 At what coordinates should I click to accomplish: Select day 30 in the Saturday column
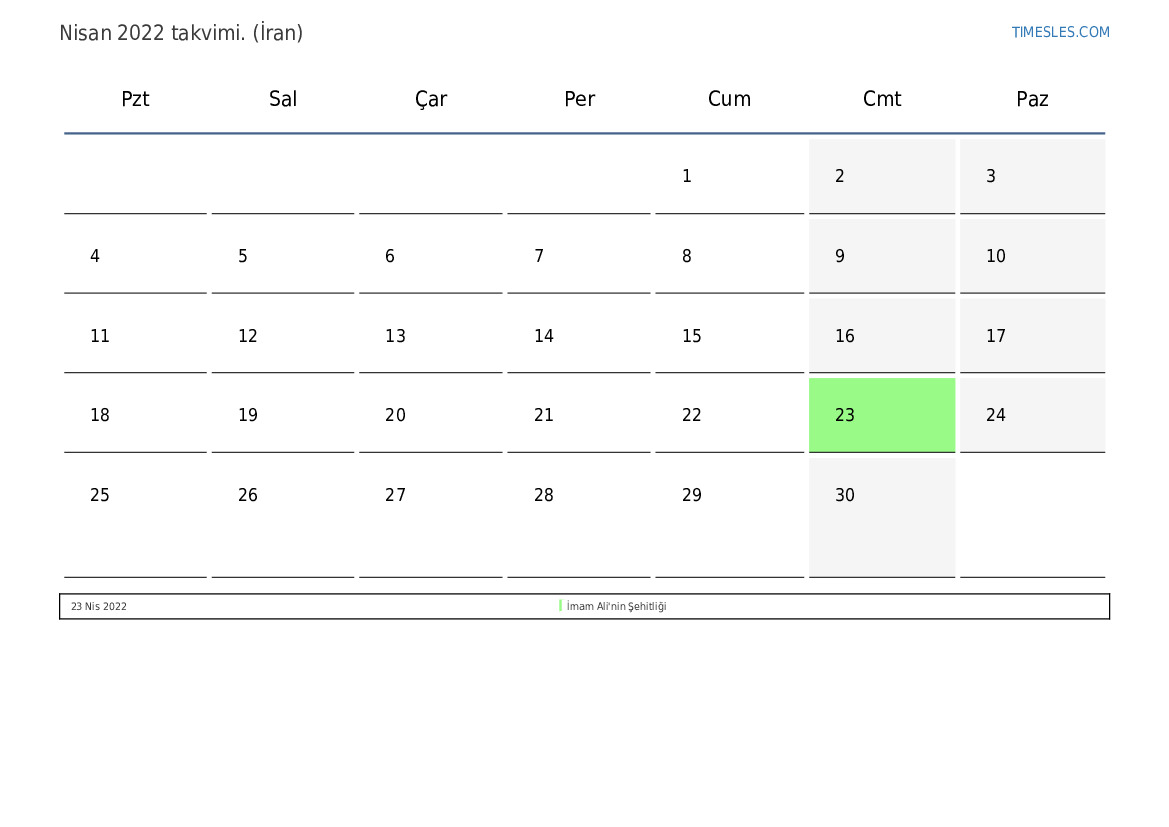[x=845, y=495]
